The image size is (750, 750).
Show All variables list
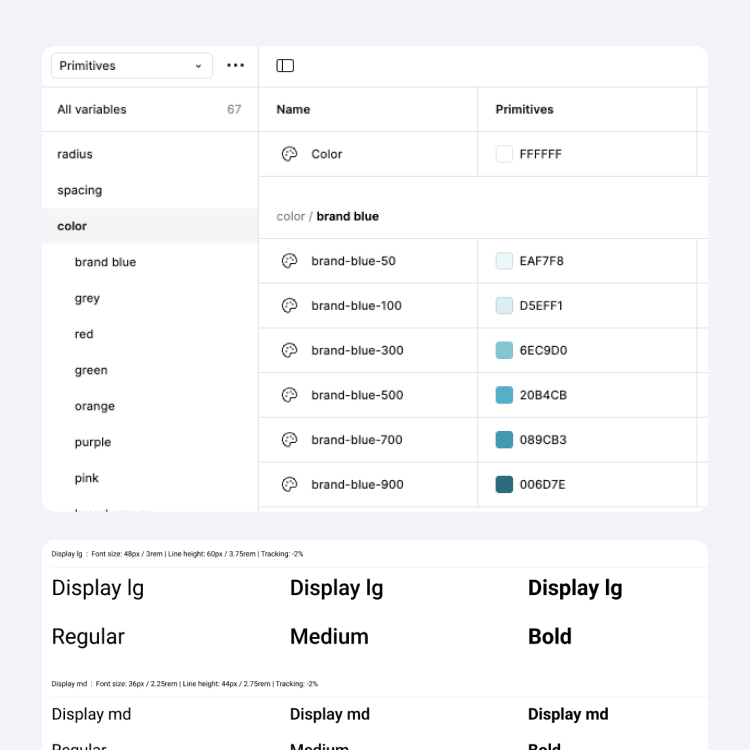point(92,110)
